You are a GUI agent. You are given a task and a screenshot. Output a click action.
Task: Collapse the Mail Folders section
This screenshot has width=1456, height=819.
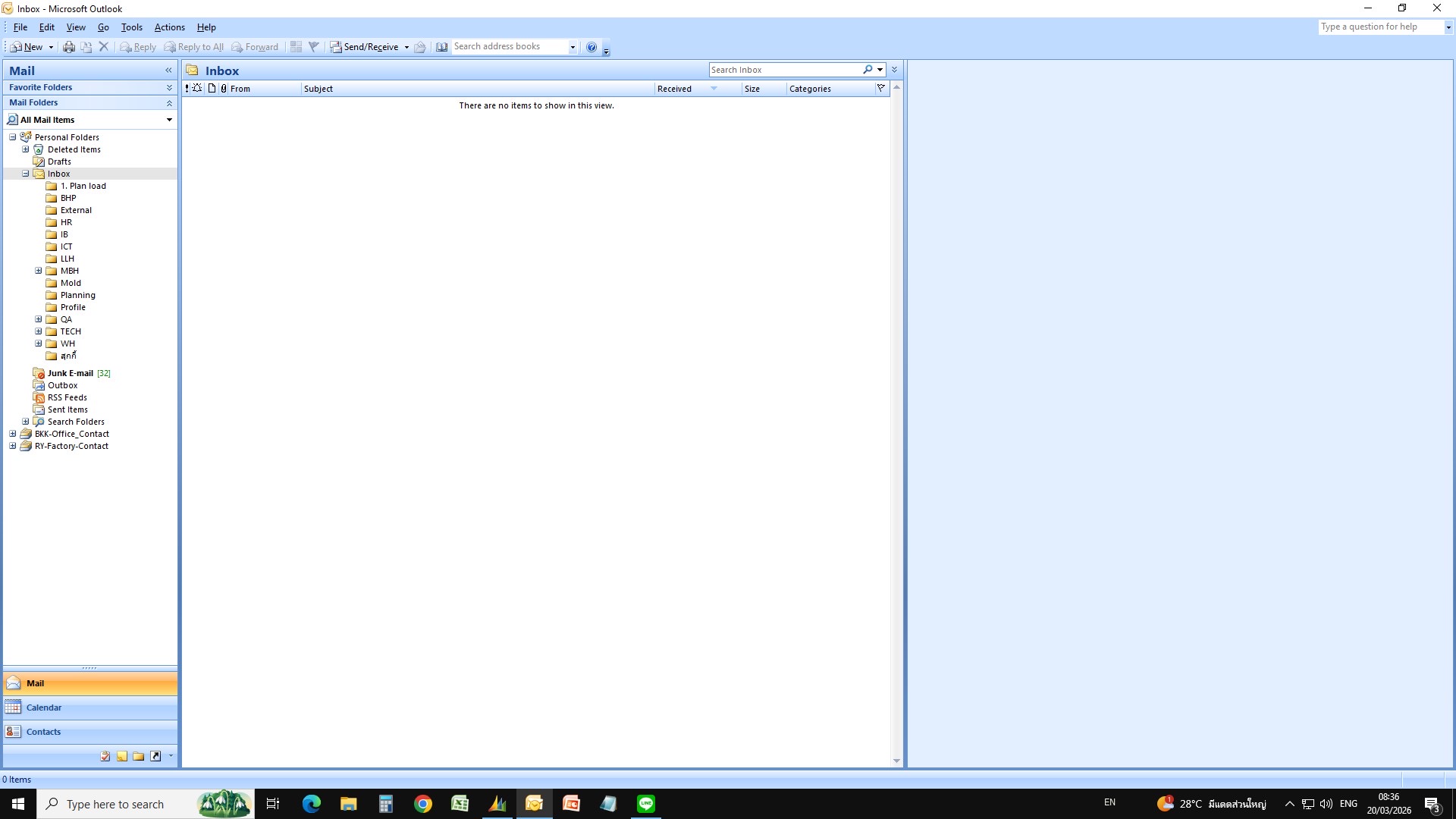click(169, 103)
